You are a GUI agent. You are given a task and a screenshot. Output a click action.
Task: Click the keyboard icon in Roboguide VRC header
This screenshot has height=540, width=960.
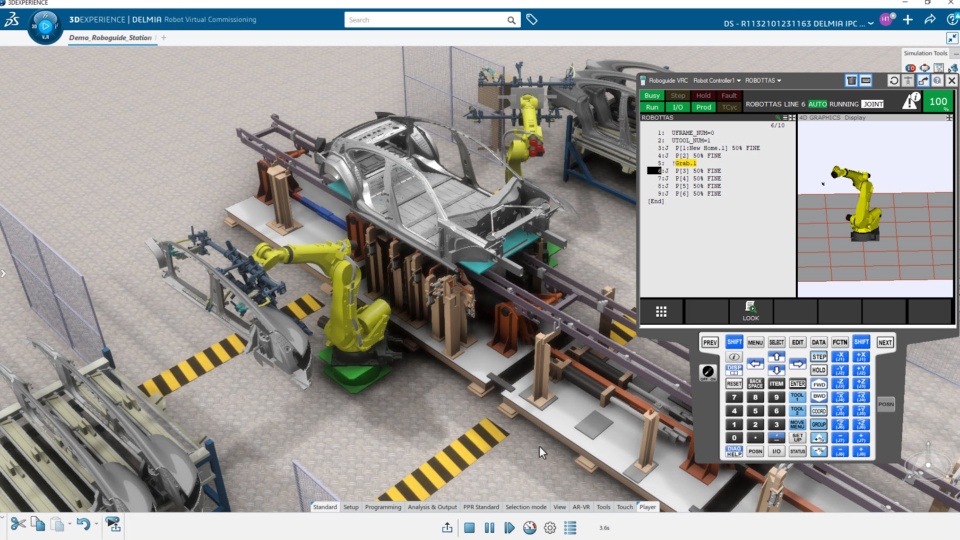866,80
